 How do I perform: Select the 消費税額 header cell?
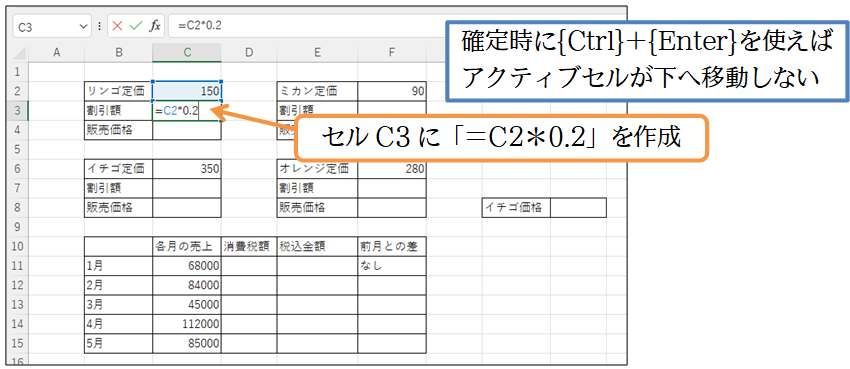point(249,247)
